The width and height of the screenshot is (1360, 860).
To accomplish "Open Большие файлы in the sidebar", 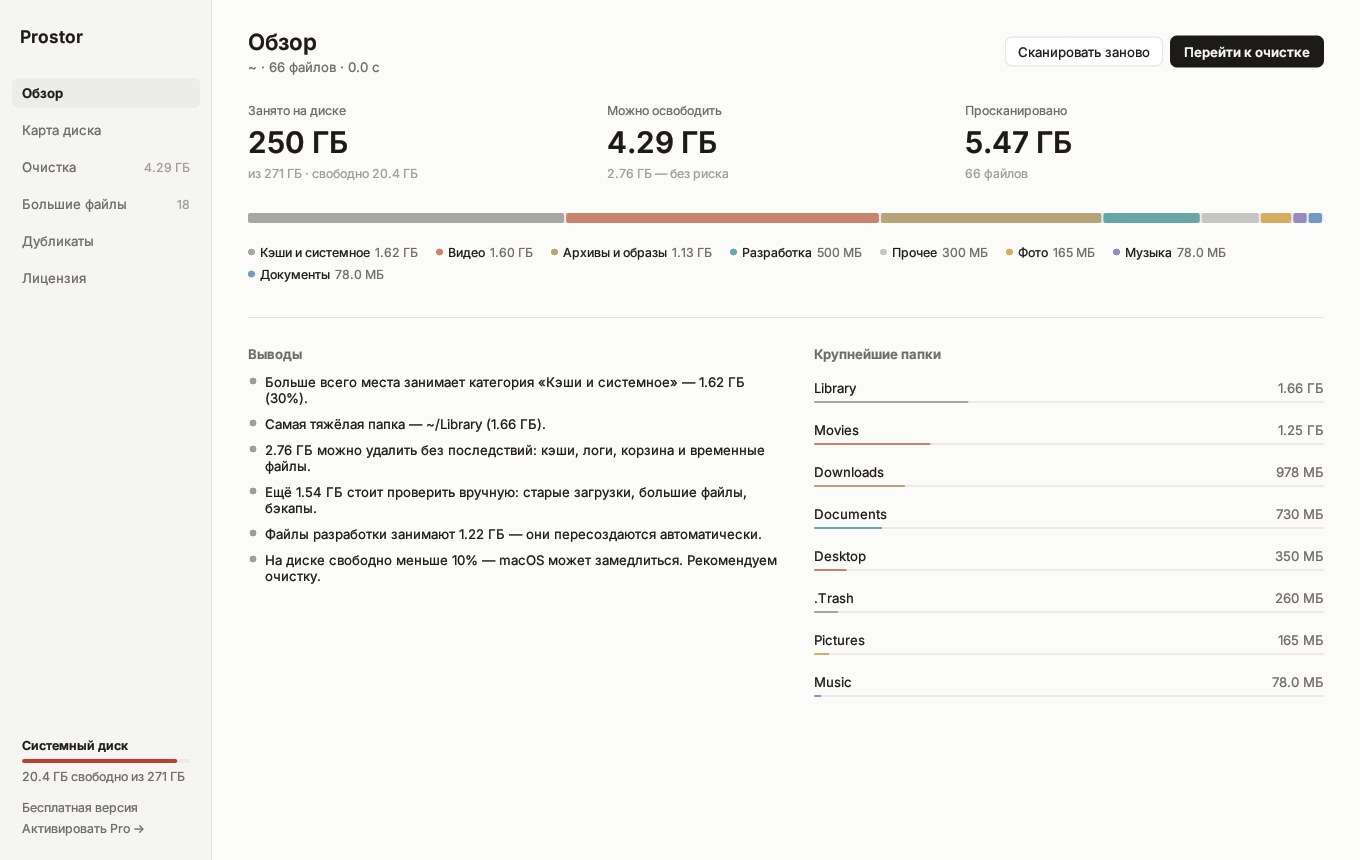I will 106,204.
